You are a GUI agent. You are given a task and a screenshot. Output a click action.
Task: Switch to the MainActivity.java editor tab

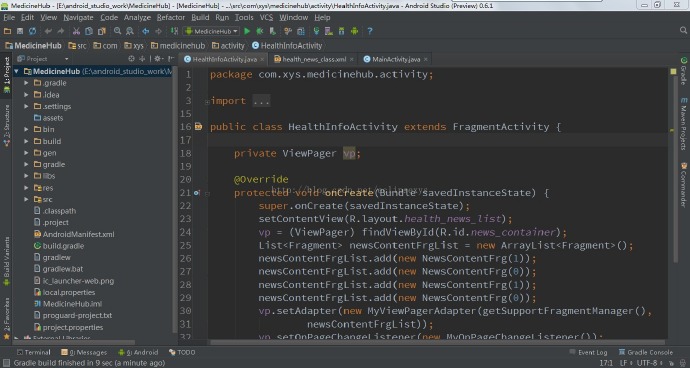click(x=396, y=59)
